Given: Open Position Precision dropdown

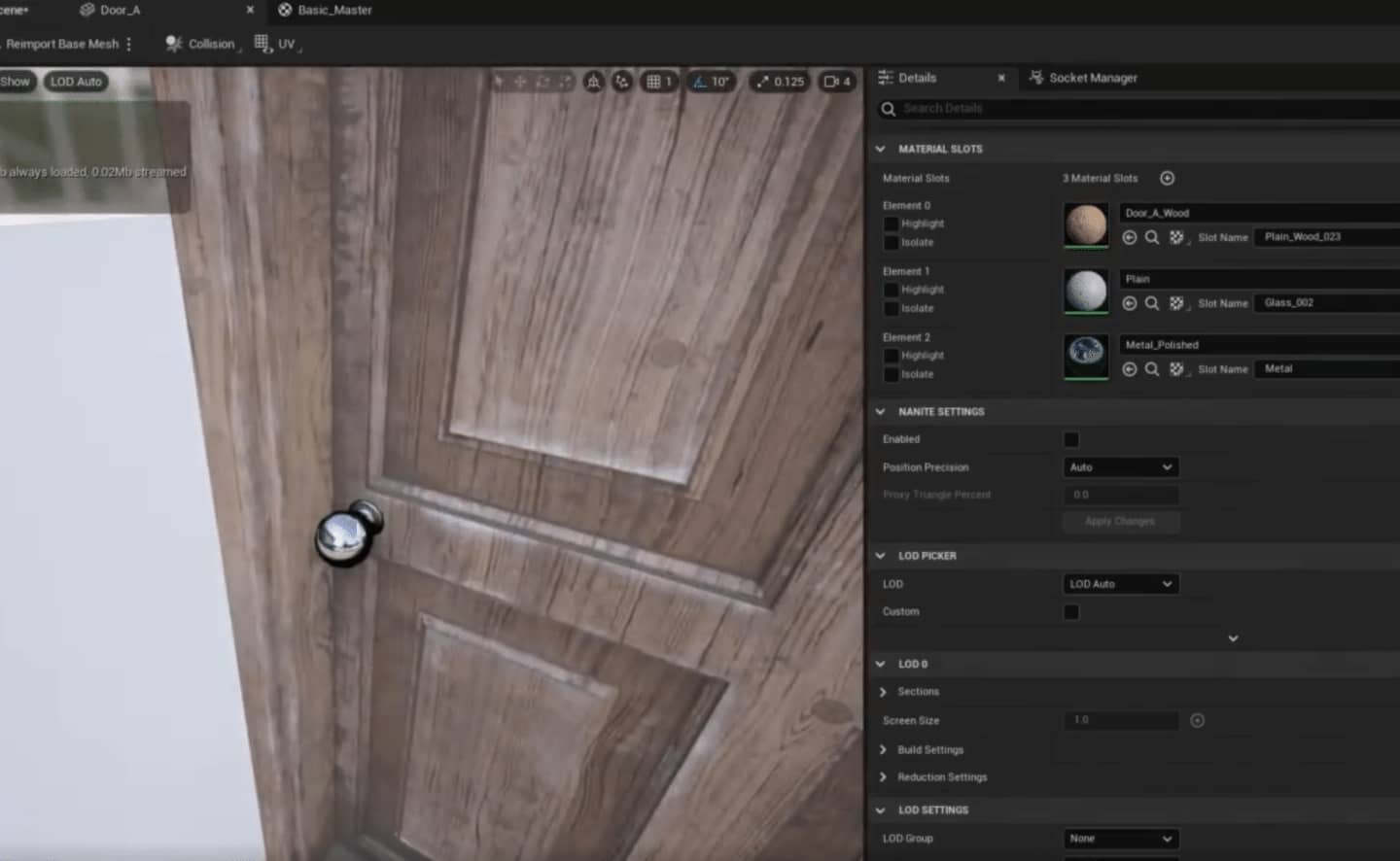Looking at the screenshot, I should click(x=1121, y=467).
